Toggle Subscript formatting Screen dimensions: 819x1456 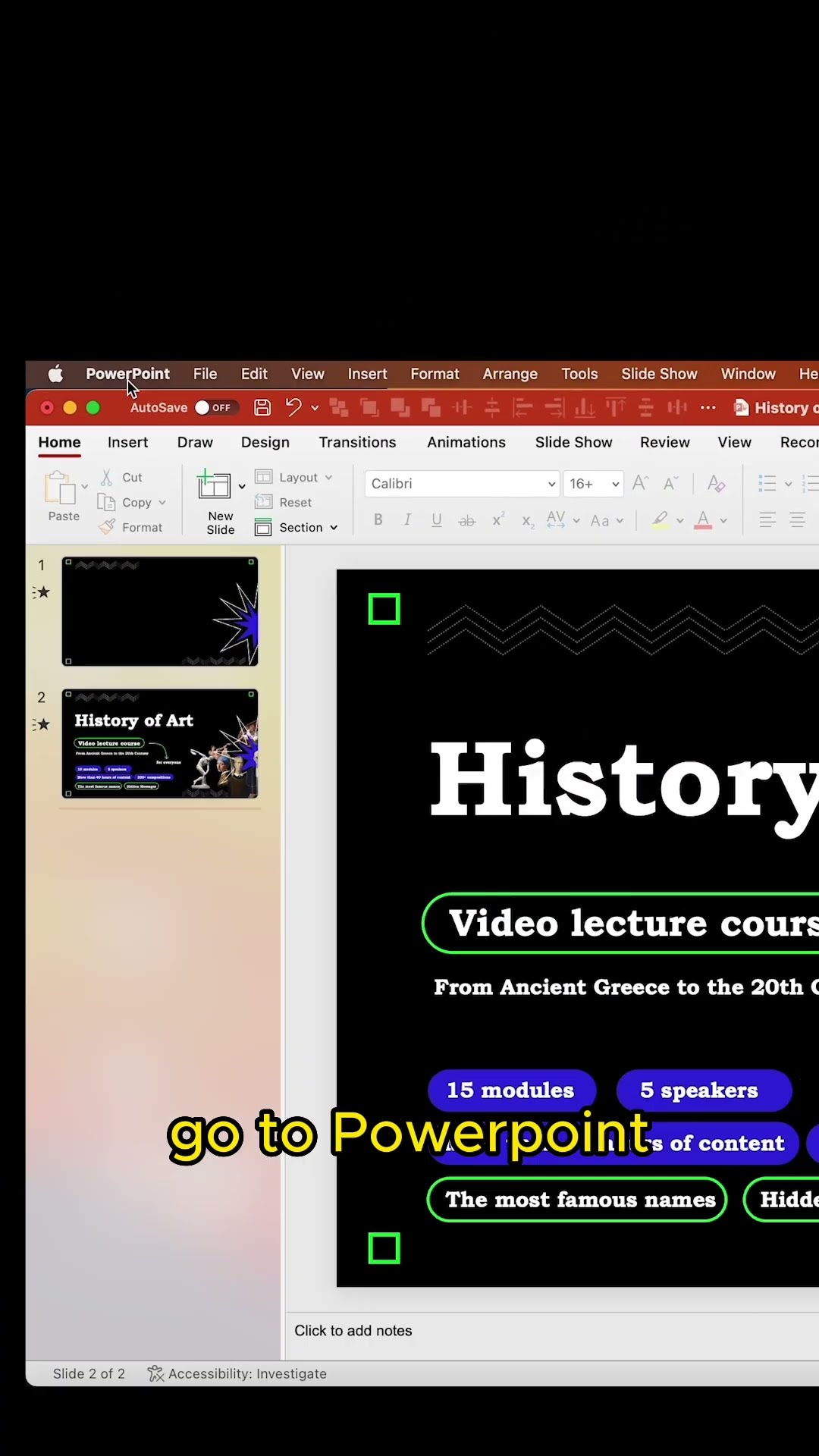528,521
